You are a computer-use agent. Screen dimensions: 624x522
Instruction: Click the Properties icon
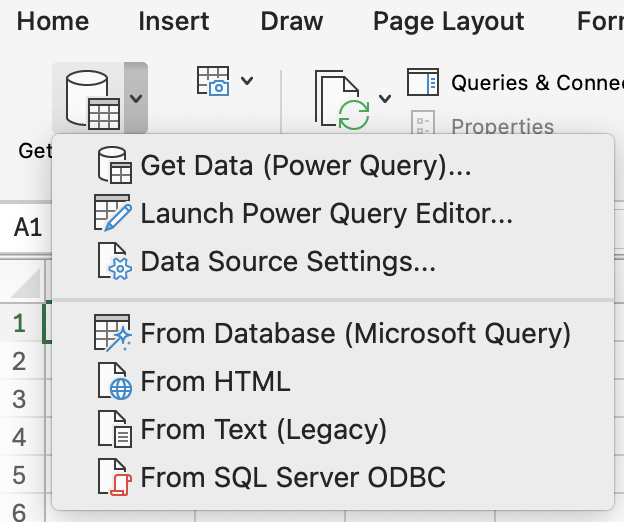423,123
